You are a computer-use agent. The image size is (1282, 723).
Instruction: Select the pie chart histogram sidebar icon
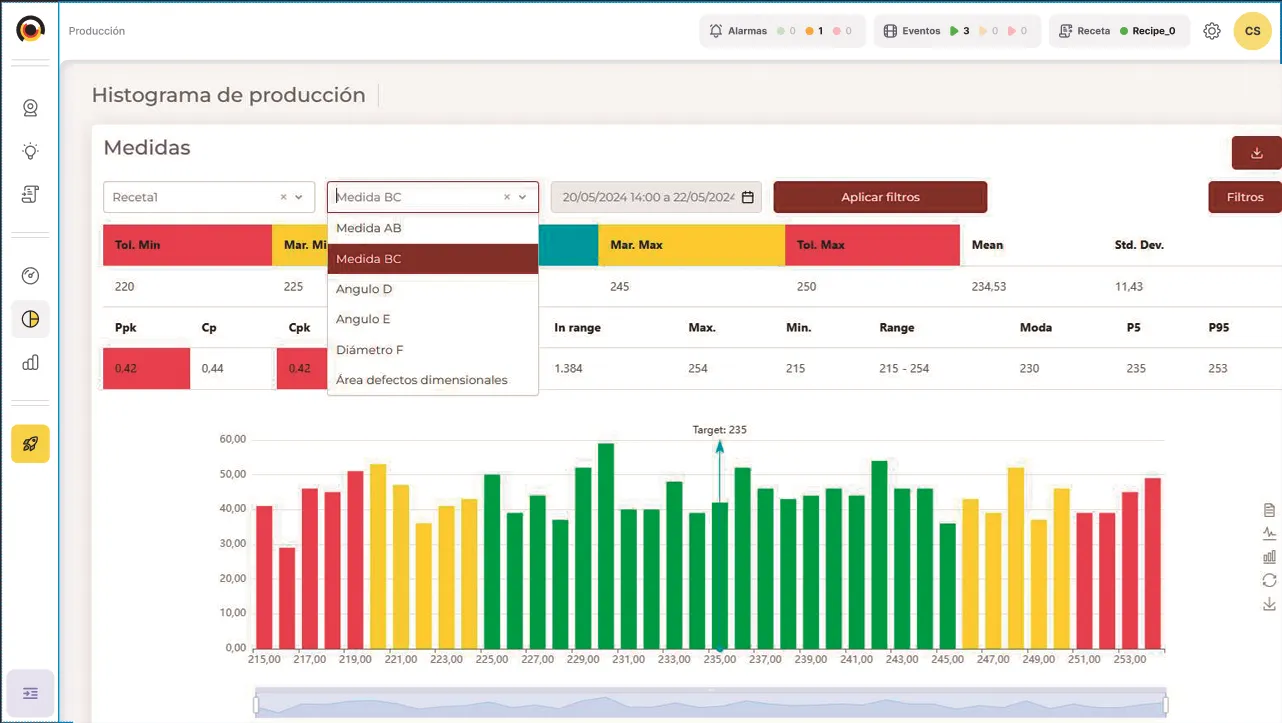(x=30, y=319)
